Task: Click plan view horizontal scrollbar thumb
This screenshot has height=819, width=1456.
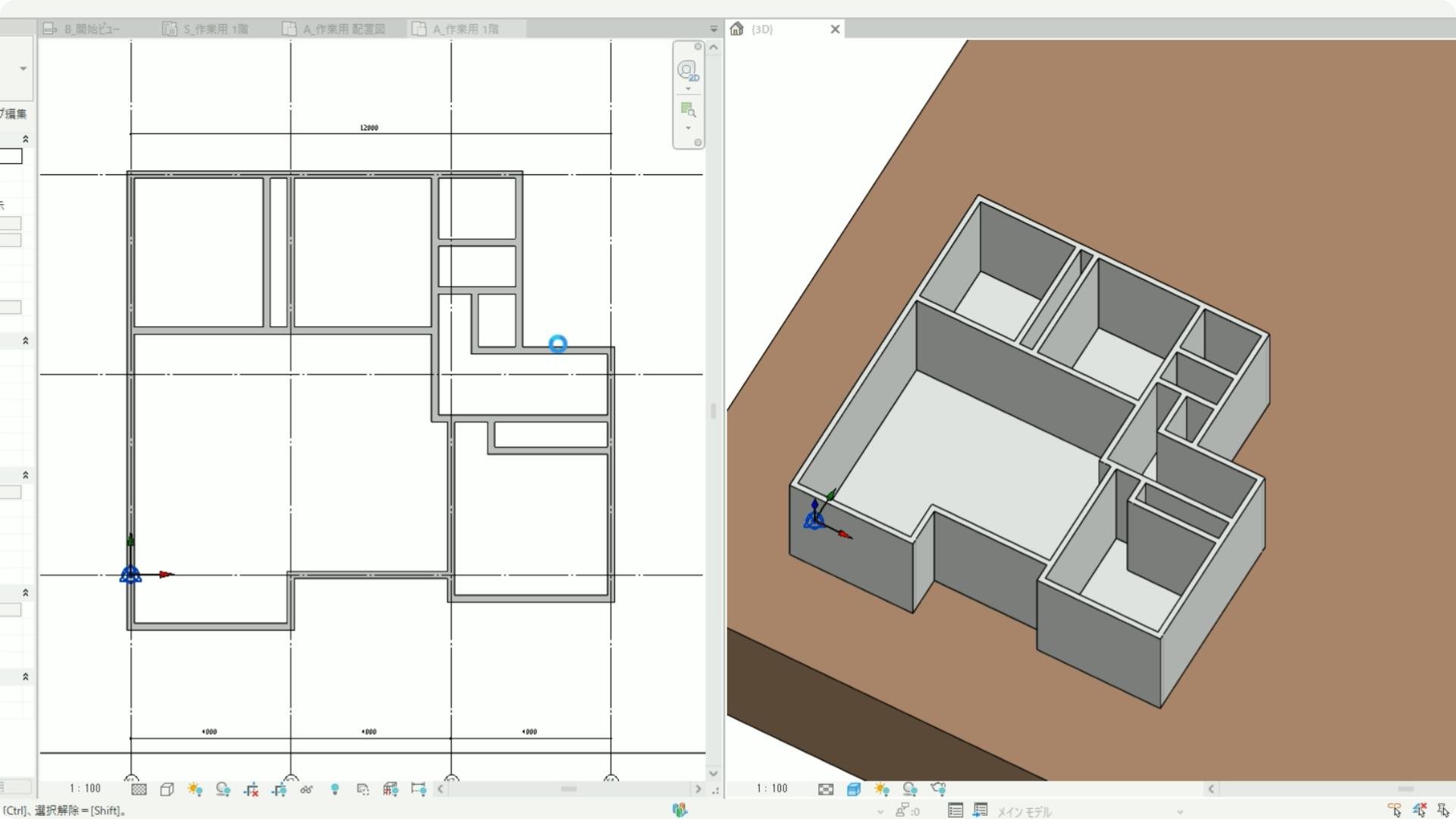Action: pos(569,789)
